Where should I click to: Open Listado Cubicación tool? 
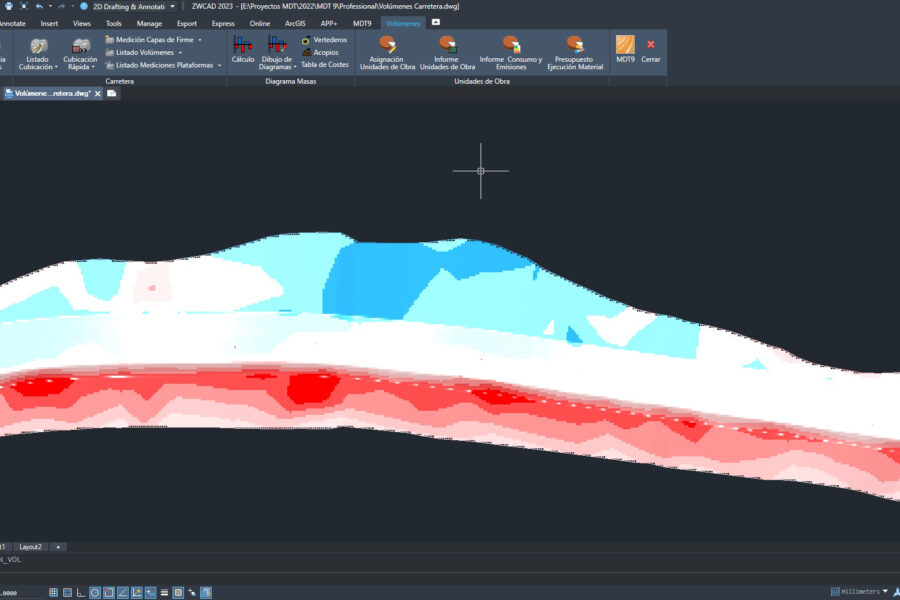pos(38,54)
